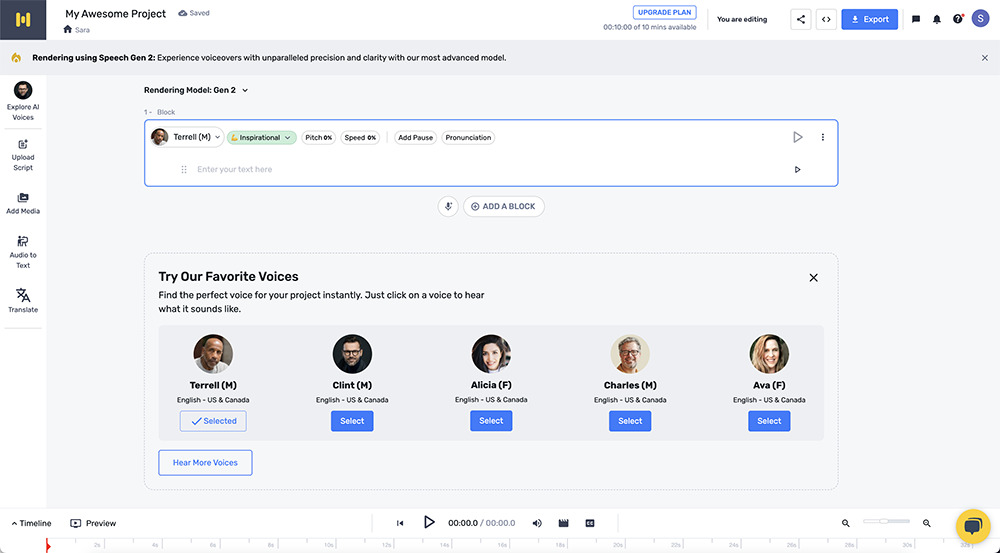Select the Alicia (F) voice

[x=491, y=421]
